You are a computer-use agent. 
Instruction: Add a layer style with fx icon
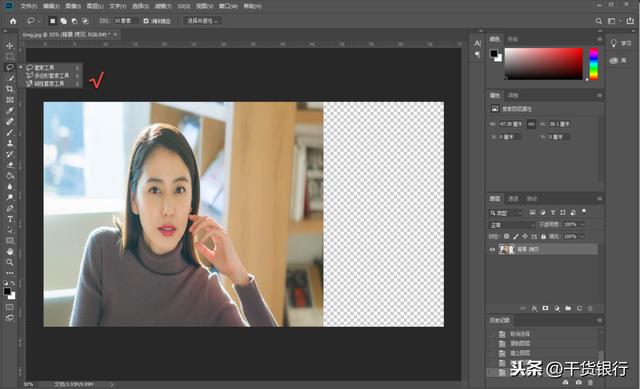(x=534, y=308)
